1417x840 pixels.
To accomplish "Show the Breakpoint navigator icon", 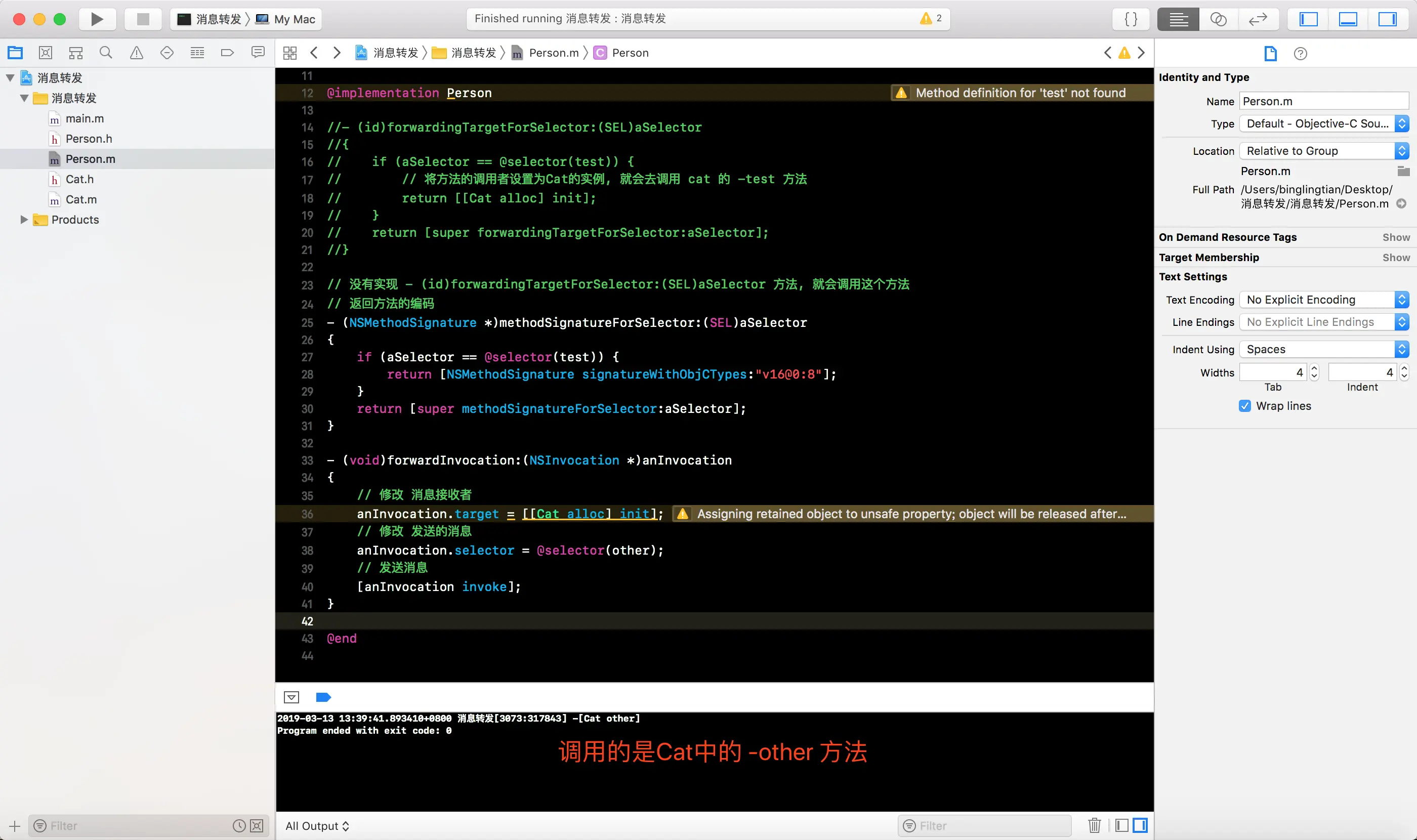I will (227, 53).
